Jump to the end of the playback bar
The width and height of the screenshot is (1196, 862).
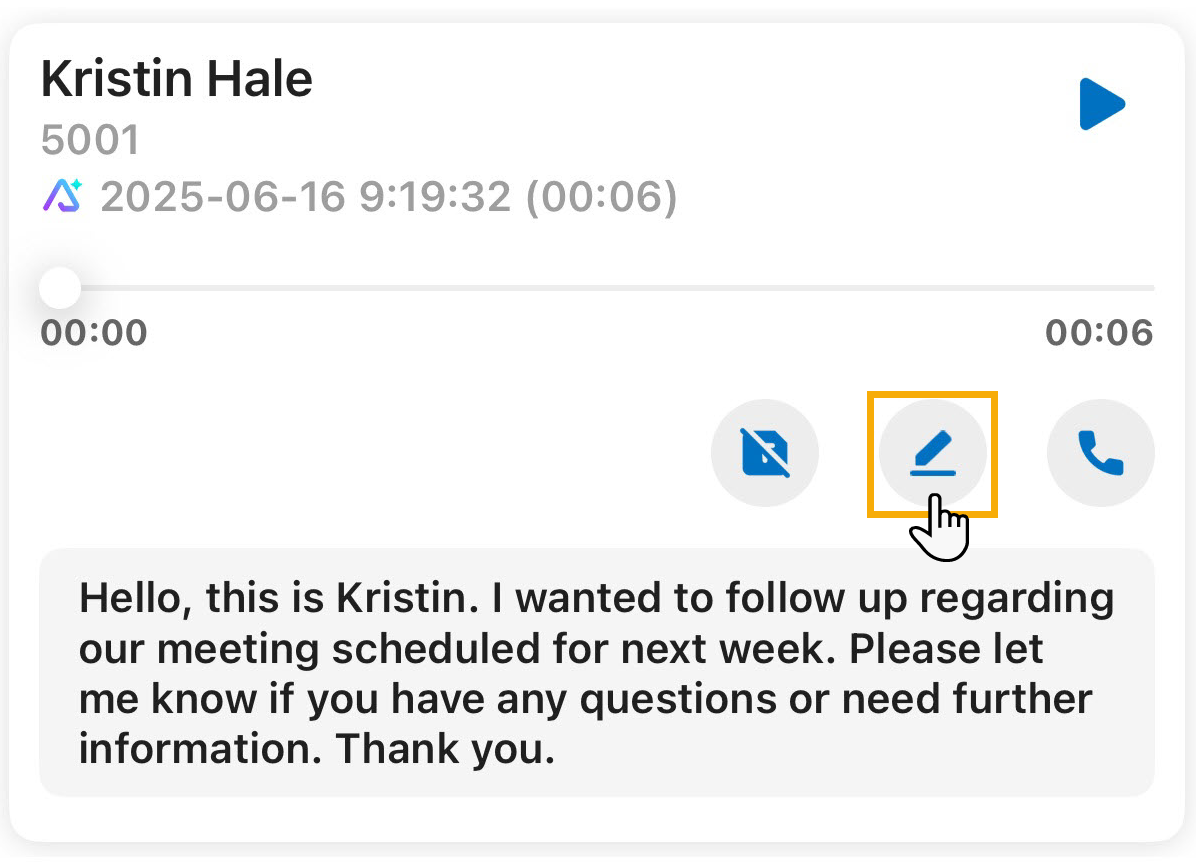1151,288
